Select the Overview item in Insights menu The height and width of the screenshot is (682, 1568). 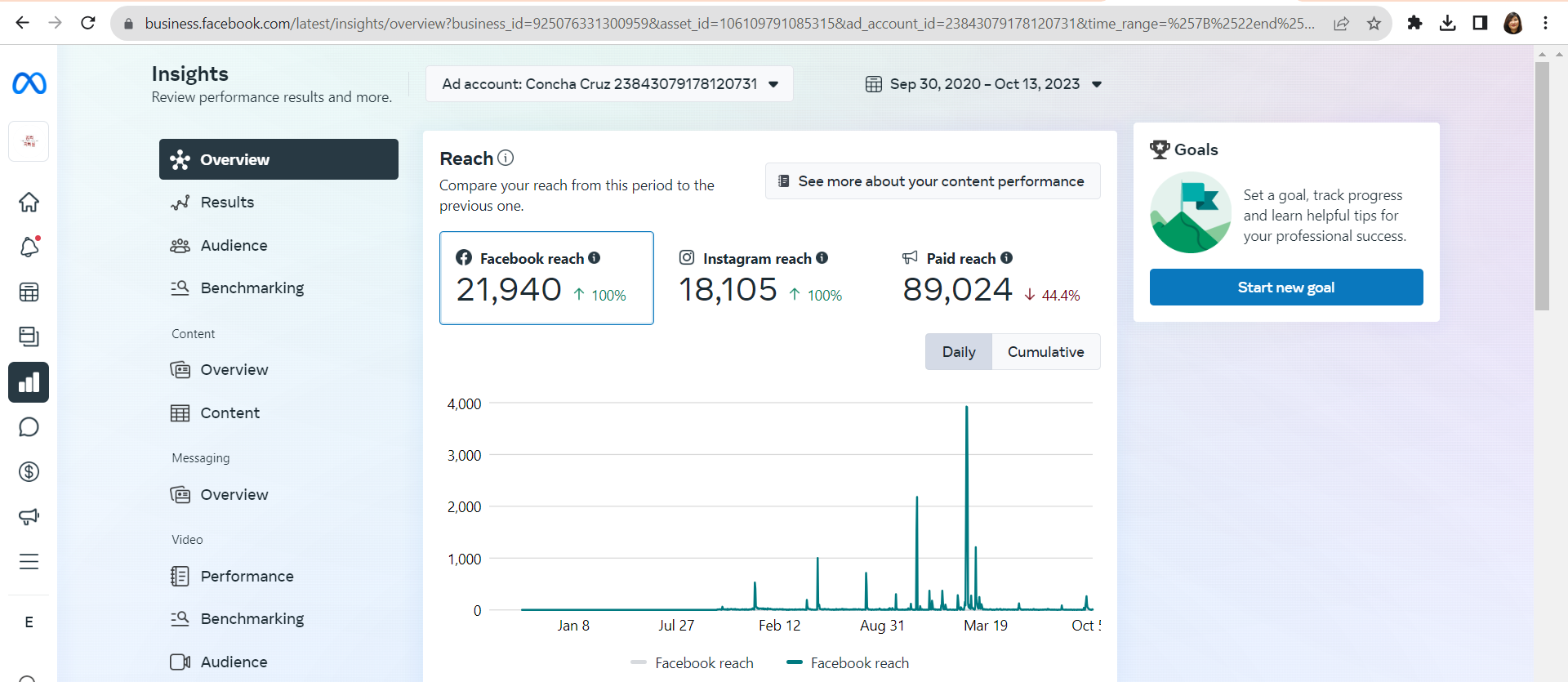pos(278,159)
